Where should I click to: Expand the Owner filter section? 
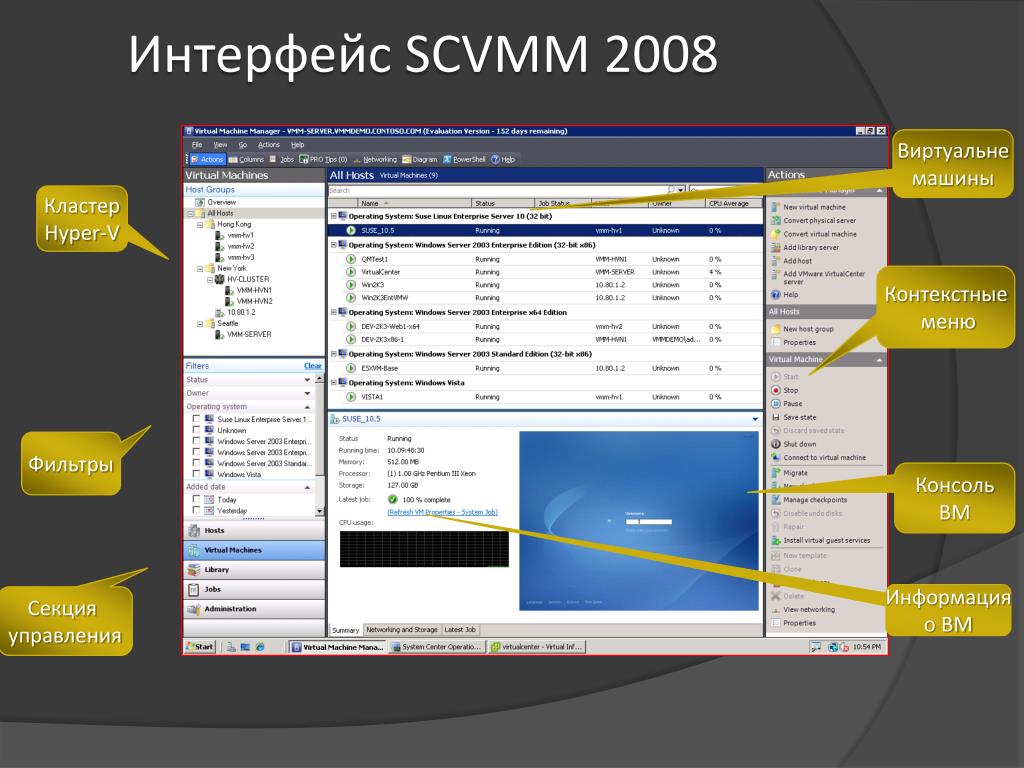point(307,394)
